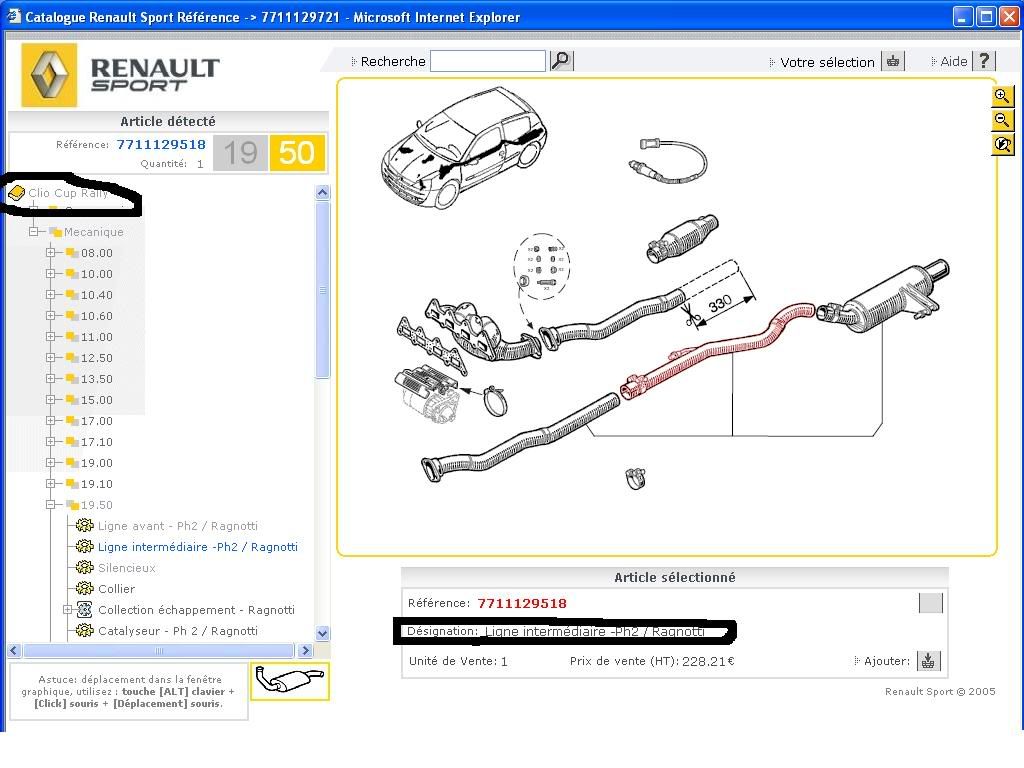This screenshot has height=768, width=1024.
Task: Click the Recherche input field
Action: [488, 61]
